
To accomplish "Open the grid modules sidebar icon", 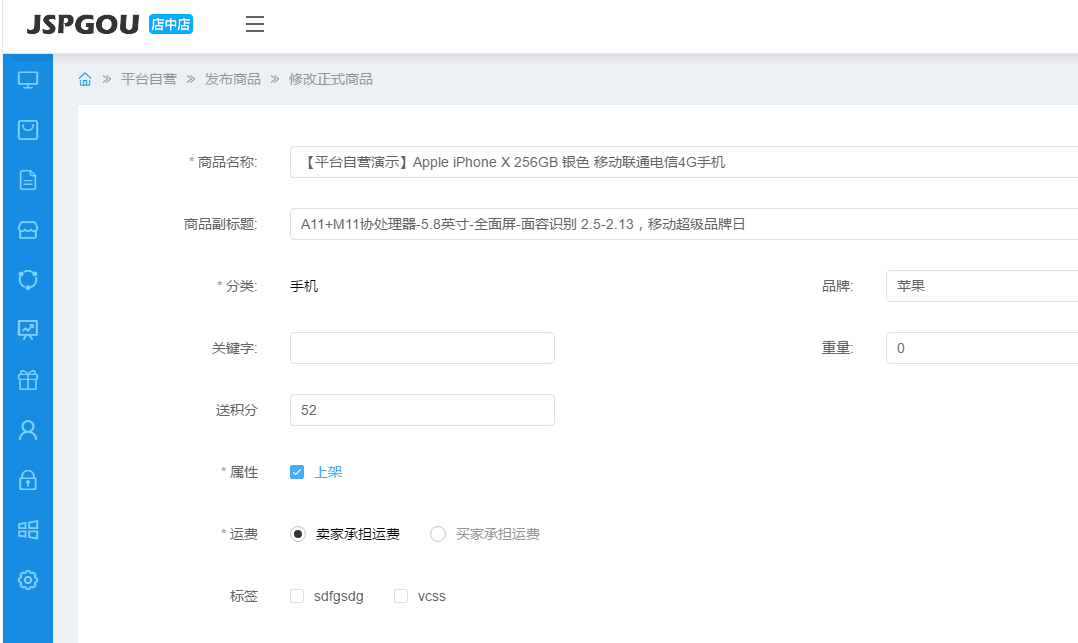I will [x=28, y=530].
